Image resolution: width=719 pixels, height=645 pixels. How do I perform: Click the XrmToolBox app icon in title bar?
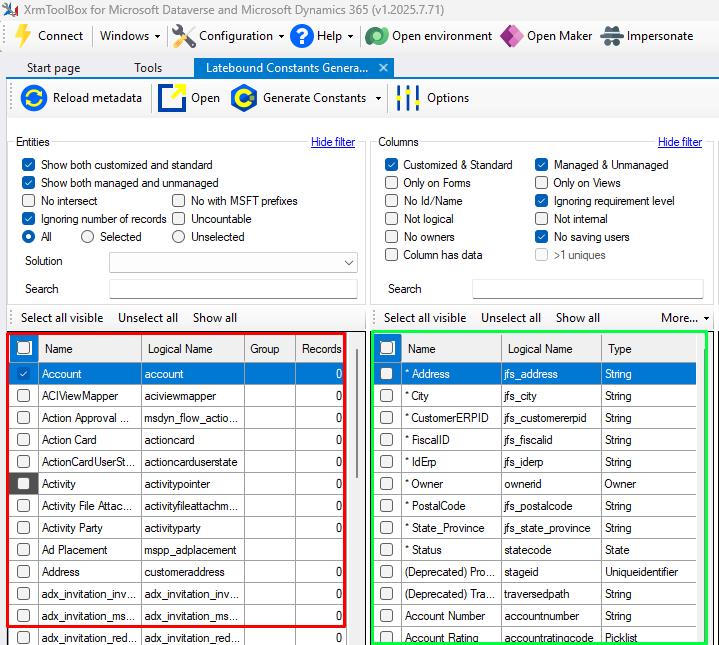tap(10, 9)
